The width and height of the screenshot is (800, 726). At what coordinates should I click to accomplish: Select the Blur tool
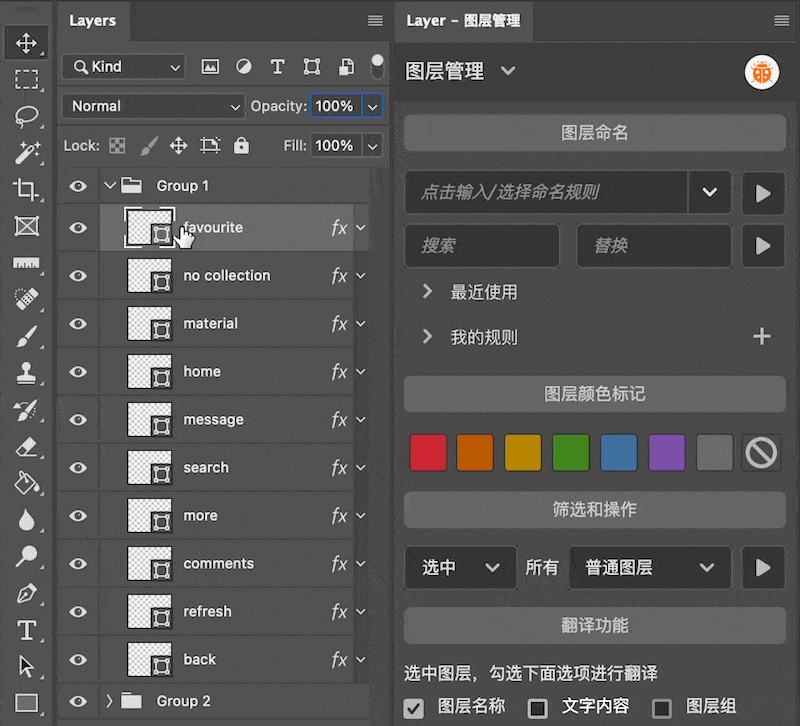pyautogui.click(x=26, y=520)
